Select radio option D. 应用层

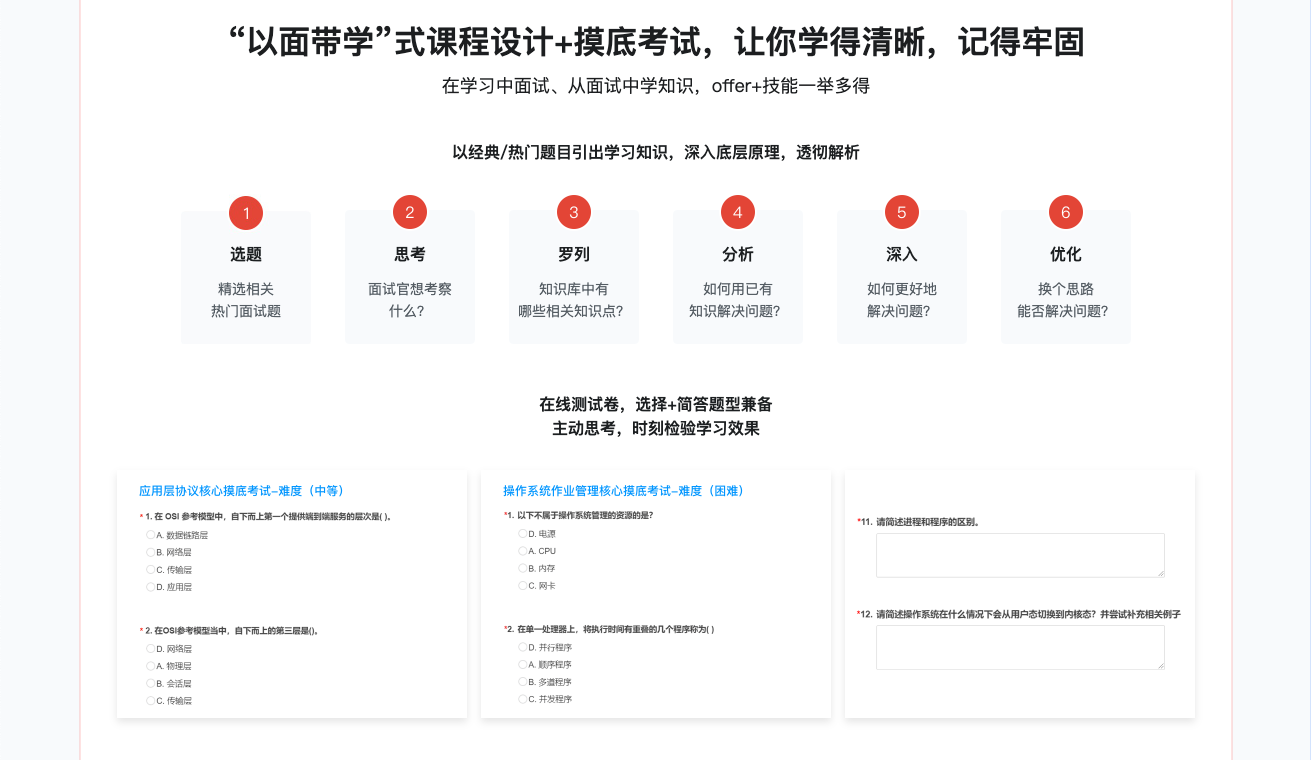click(x=151, y=587)
